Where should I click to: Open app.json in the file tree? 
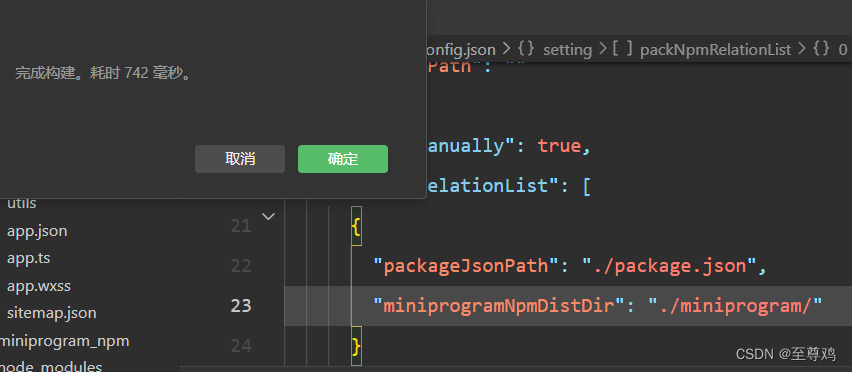pos(37,231)
